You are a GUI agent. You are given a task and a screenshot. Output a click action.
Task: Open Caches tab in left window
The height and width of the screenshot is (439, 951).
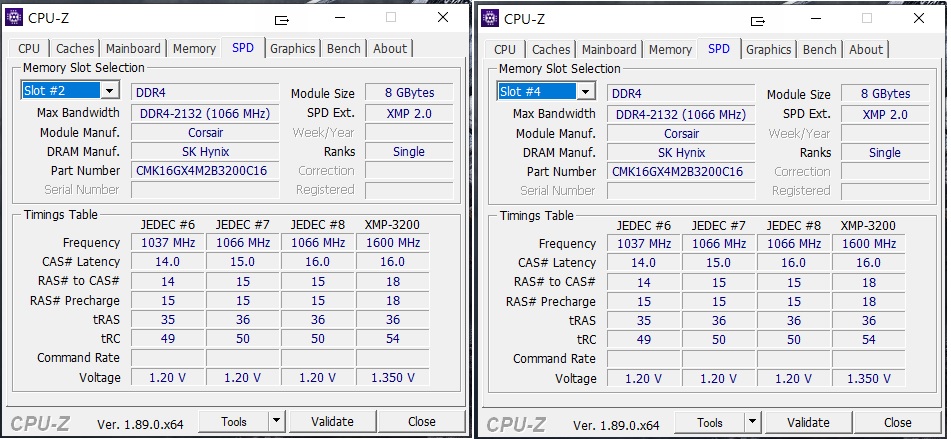75,49
